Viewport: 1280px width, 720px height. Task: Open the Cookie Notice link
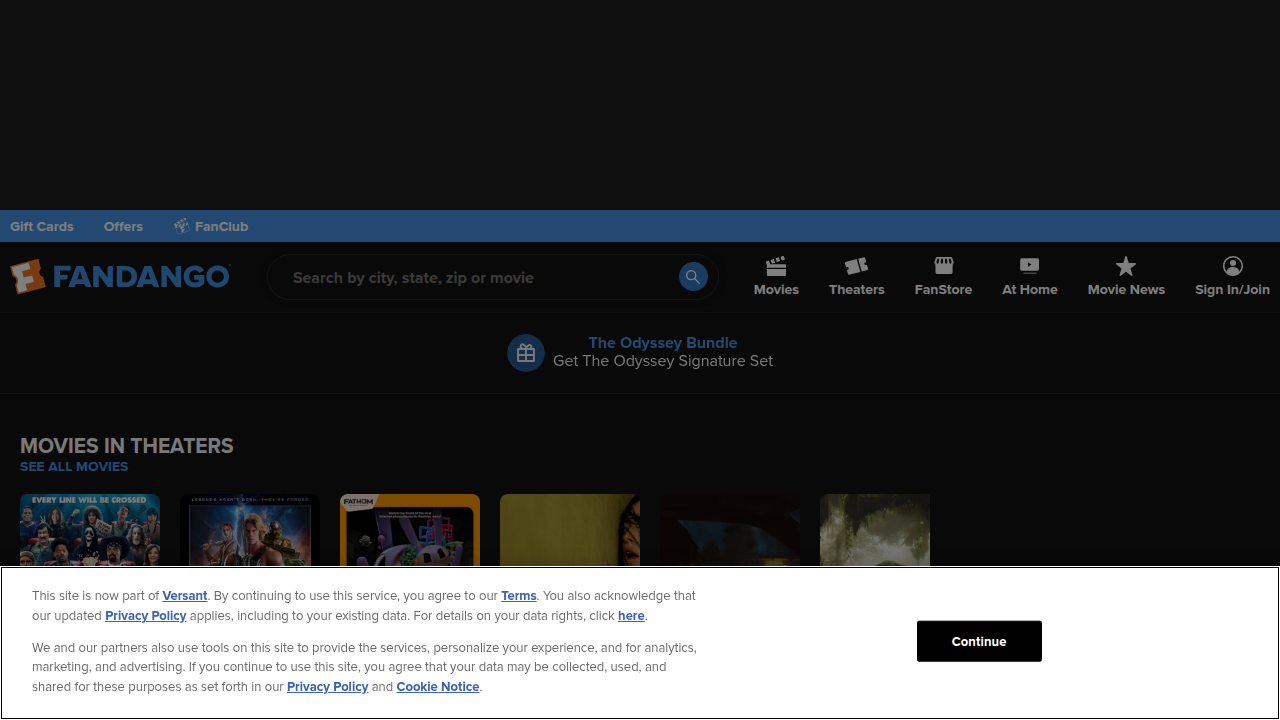point(438,687)
